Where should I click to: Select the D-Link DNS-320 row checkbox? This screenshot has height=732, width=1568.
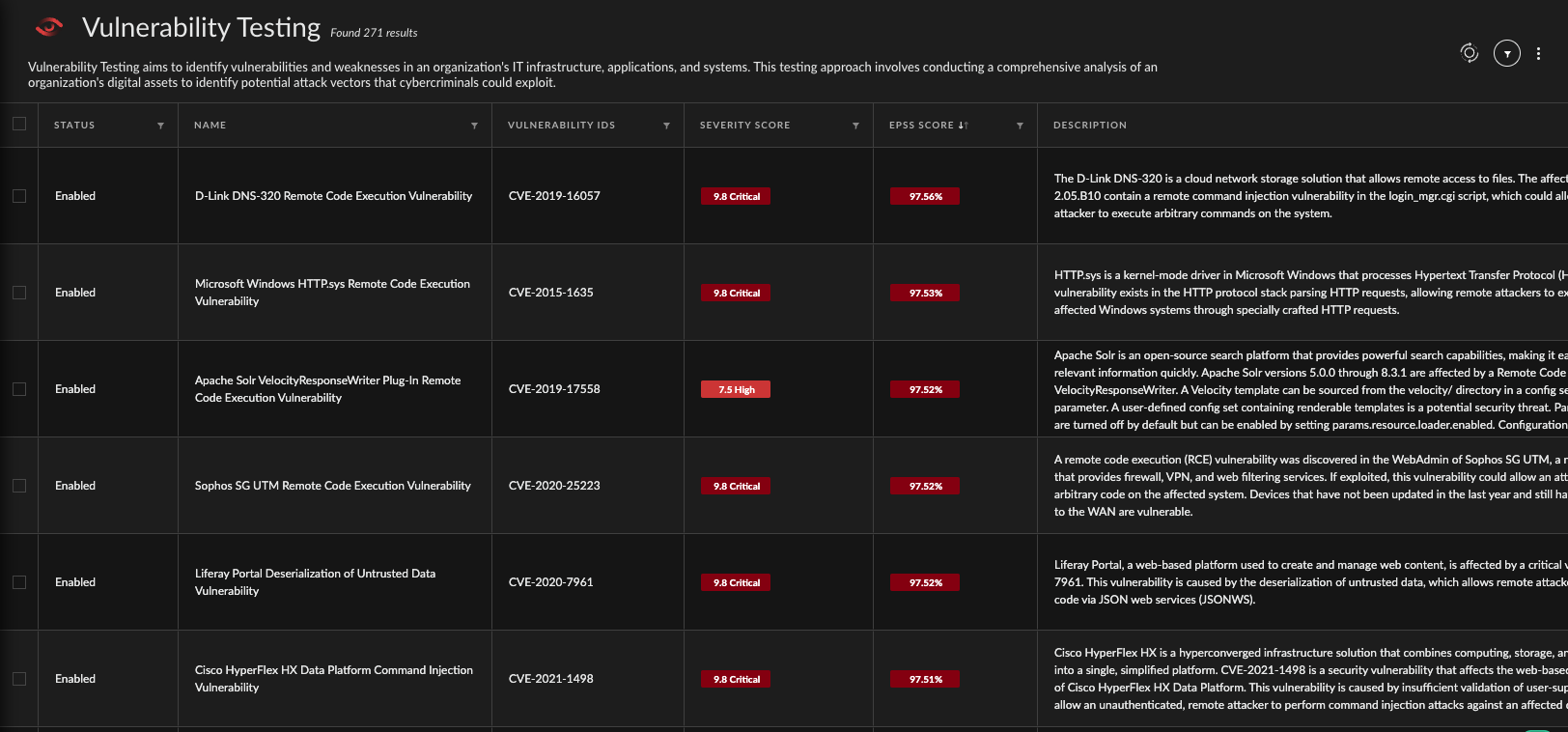19,196
